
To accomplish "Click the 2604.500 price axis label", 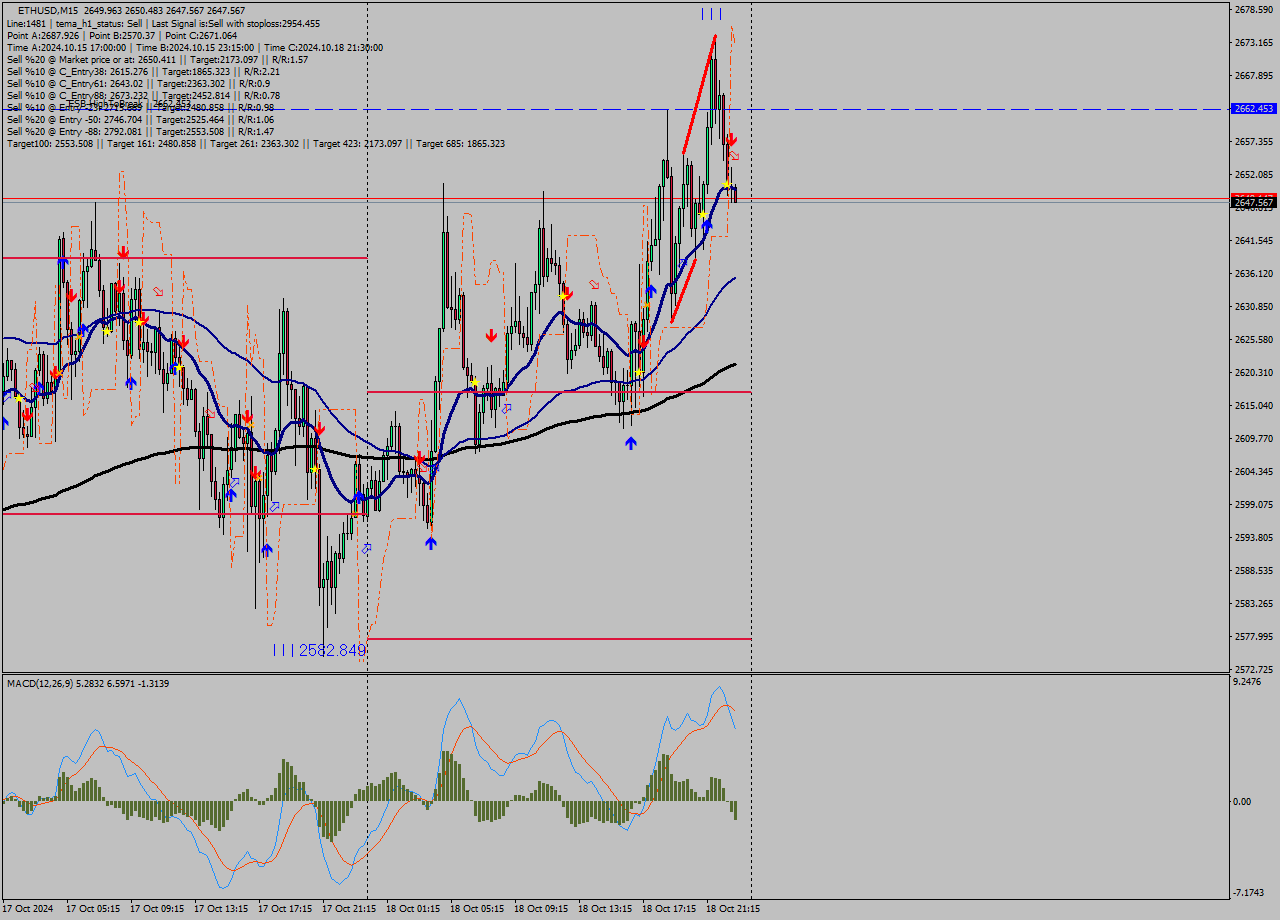I will [x=1254, y=472].
